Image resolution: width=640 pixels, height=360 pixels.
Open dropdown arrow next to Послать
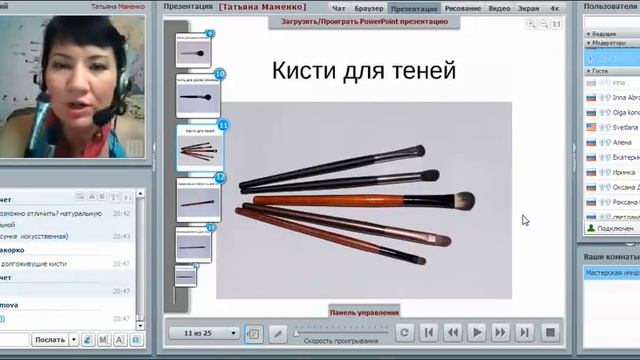(74, 340)
